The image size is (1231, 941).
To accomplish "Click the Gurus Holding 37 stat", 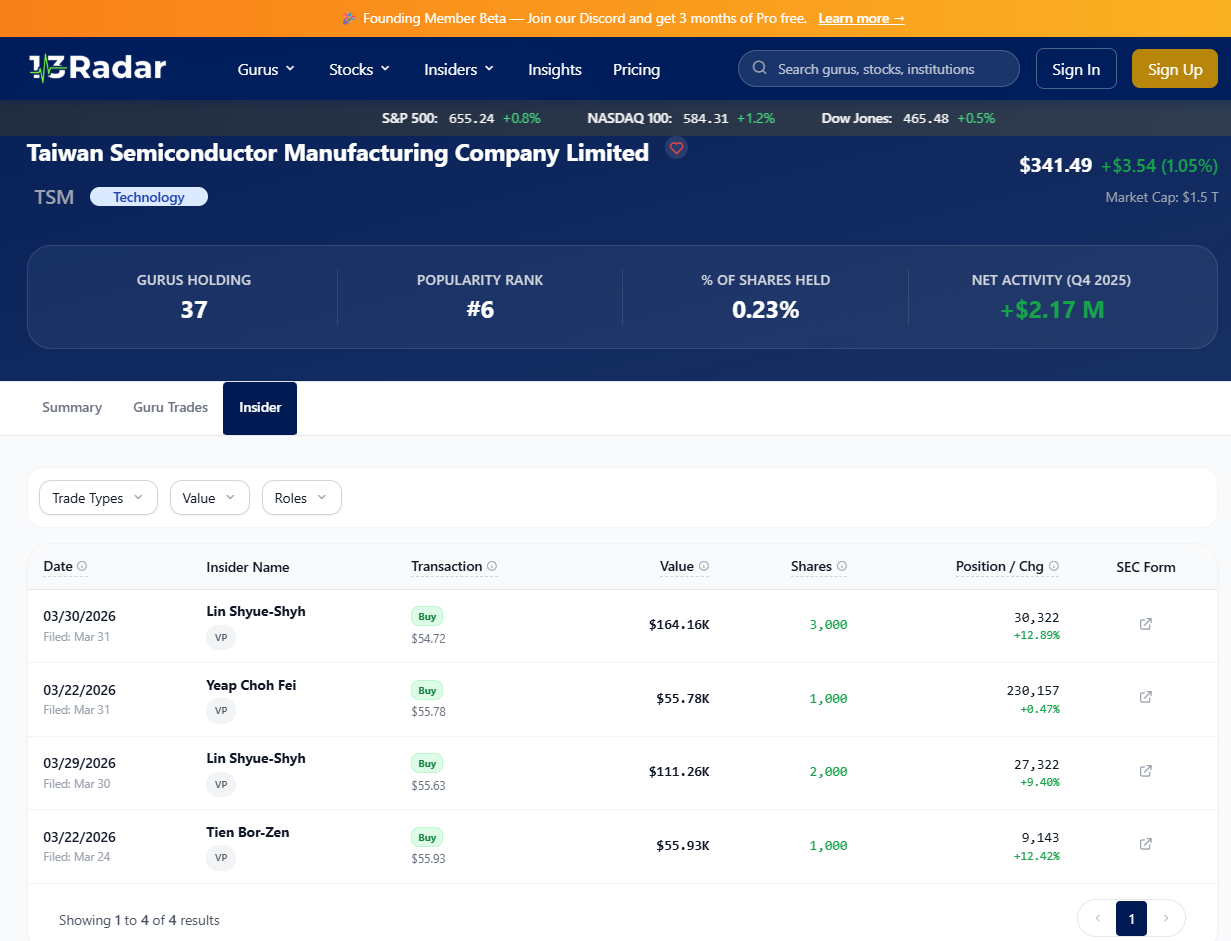I will point(194,297).
